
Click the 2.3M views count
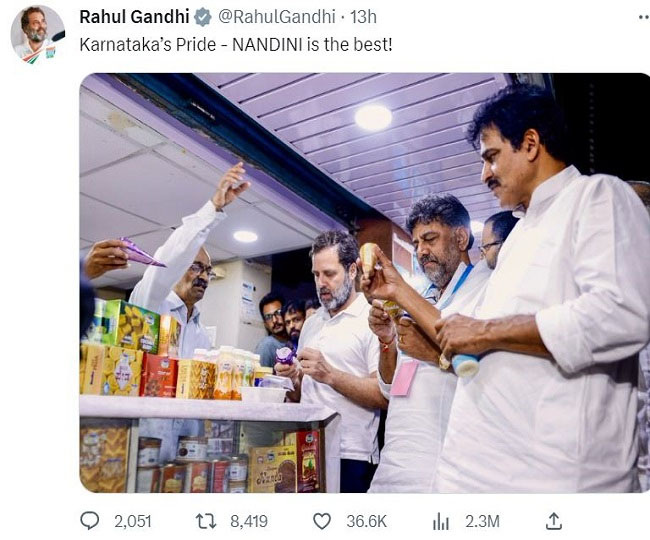482,521
